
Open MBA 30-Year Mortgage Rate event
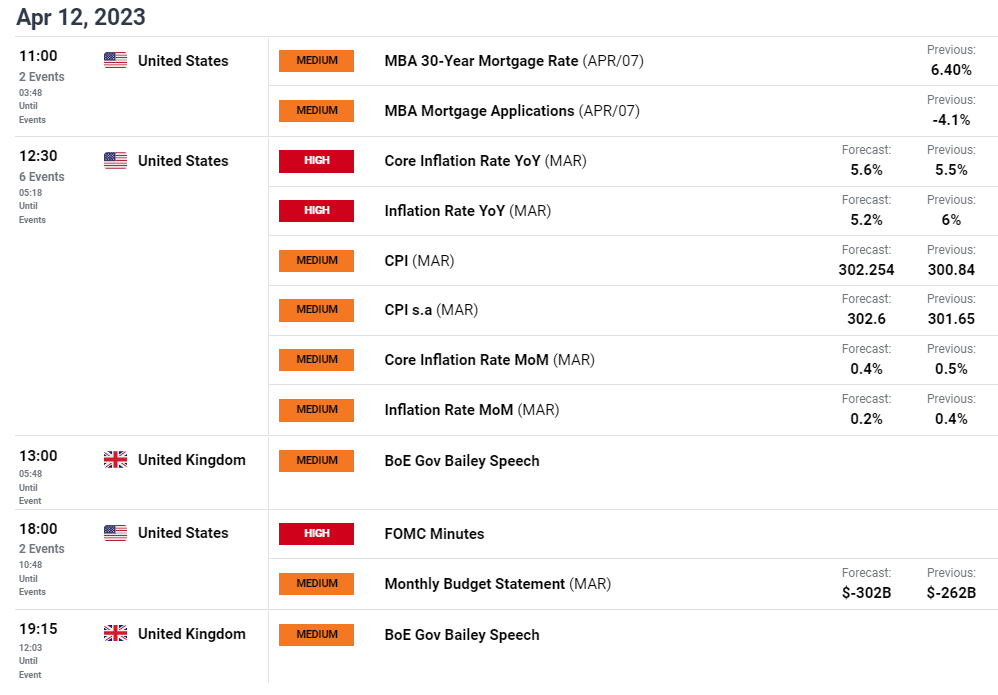click(x=633, y=61)
